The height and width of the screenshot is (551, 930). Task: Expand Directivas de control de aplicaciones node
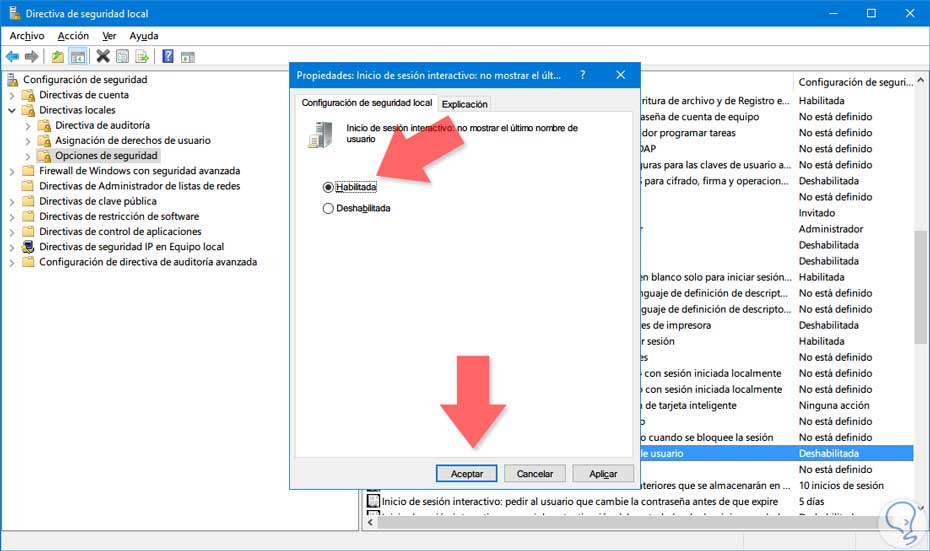[x=12, y=232]
